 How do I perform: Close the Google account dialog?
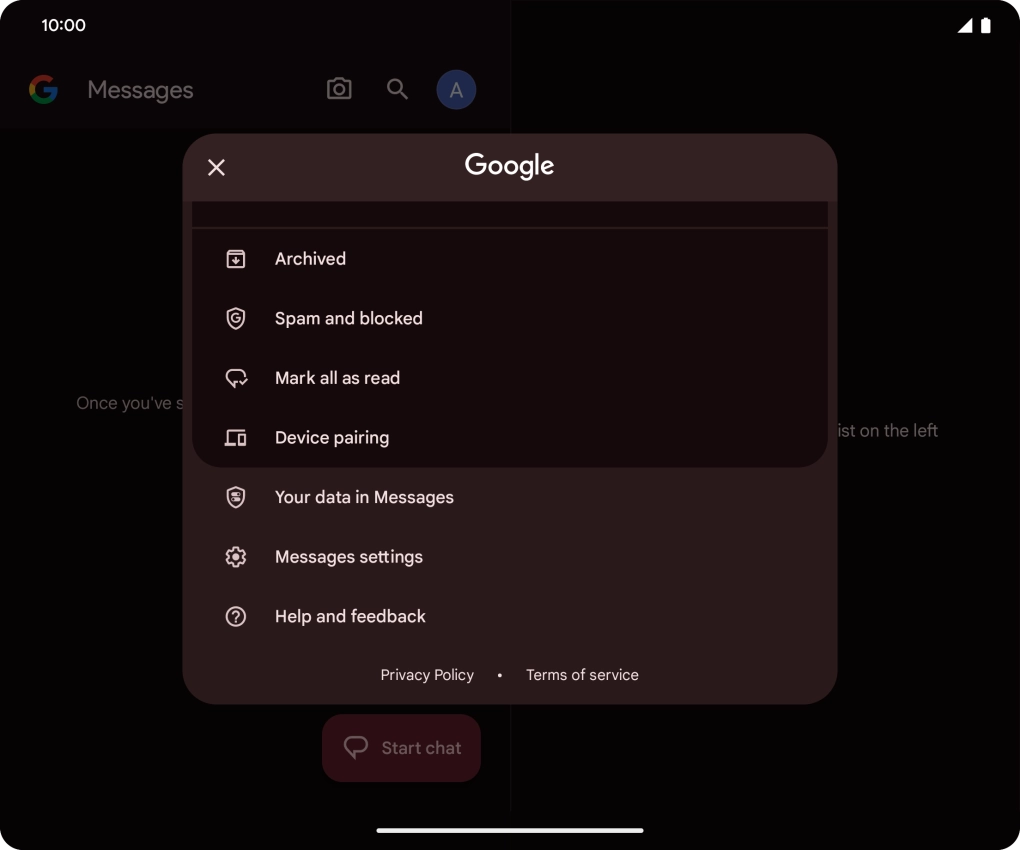[216, 167]
